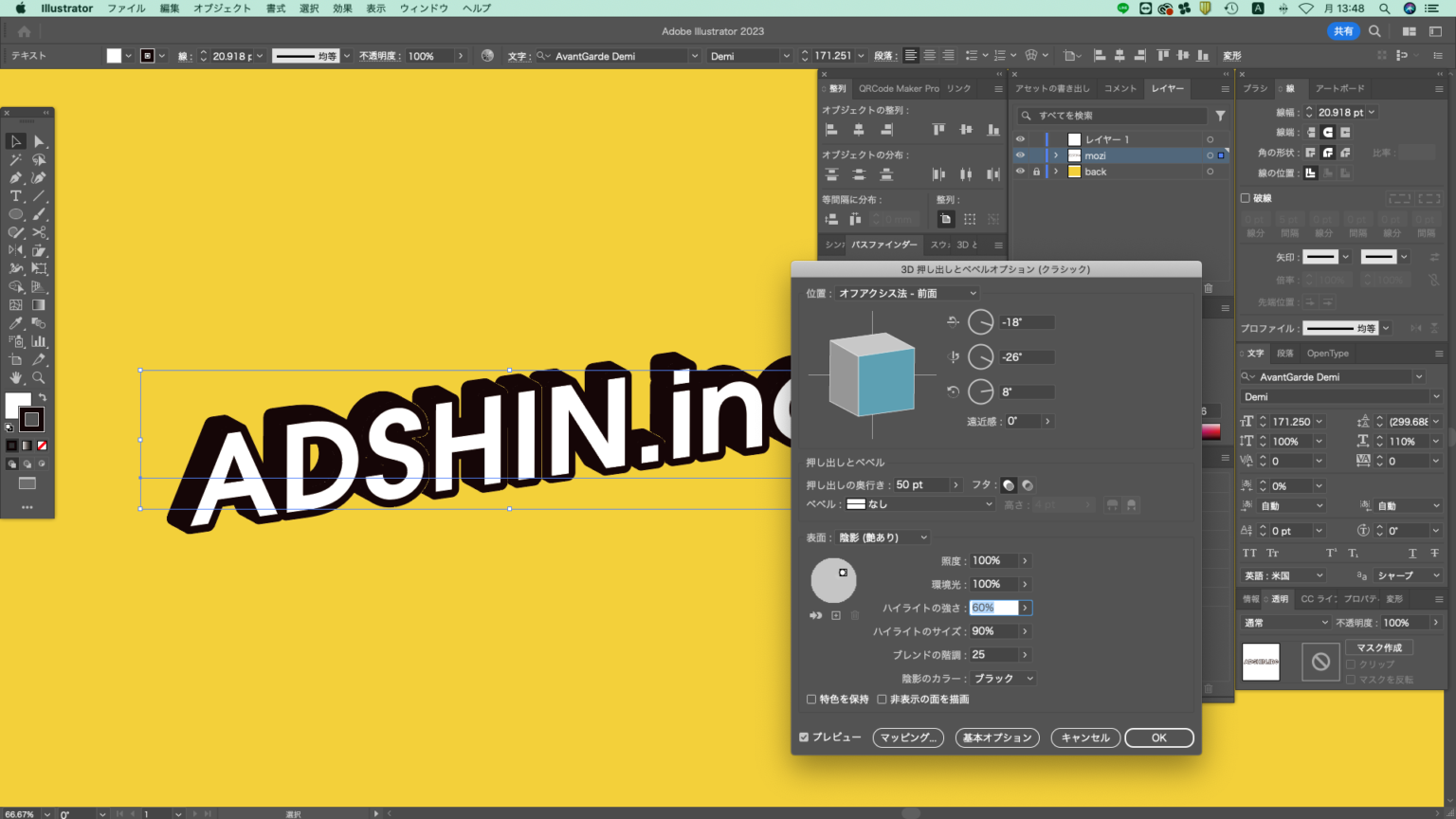Select the Pen tool
The image size is (1456, 819).
(16, 177)
